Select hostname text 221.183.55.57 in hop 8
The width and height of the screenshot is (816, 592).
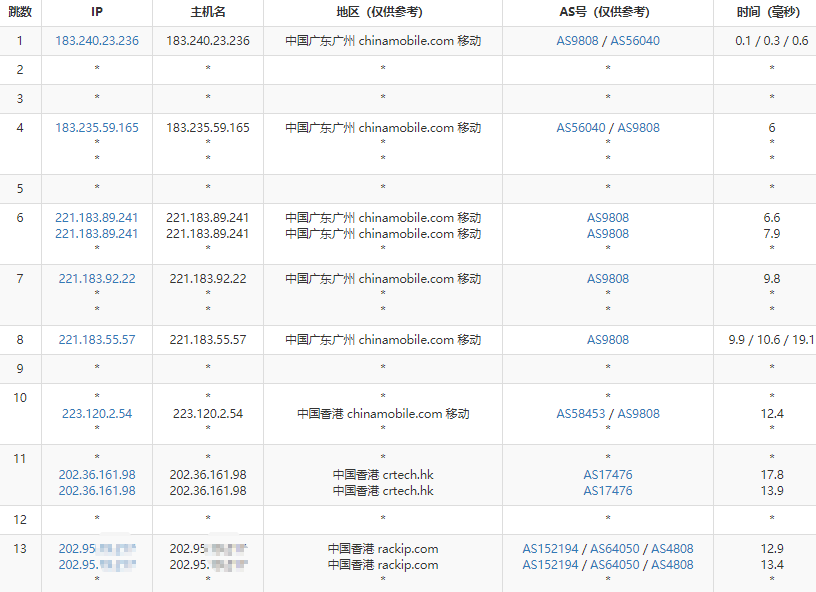(x=208, y=339)
